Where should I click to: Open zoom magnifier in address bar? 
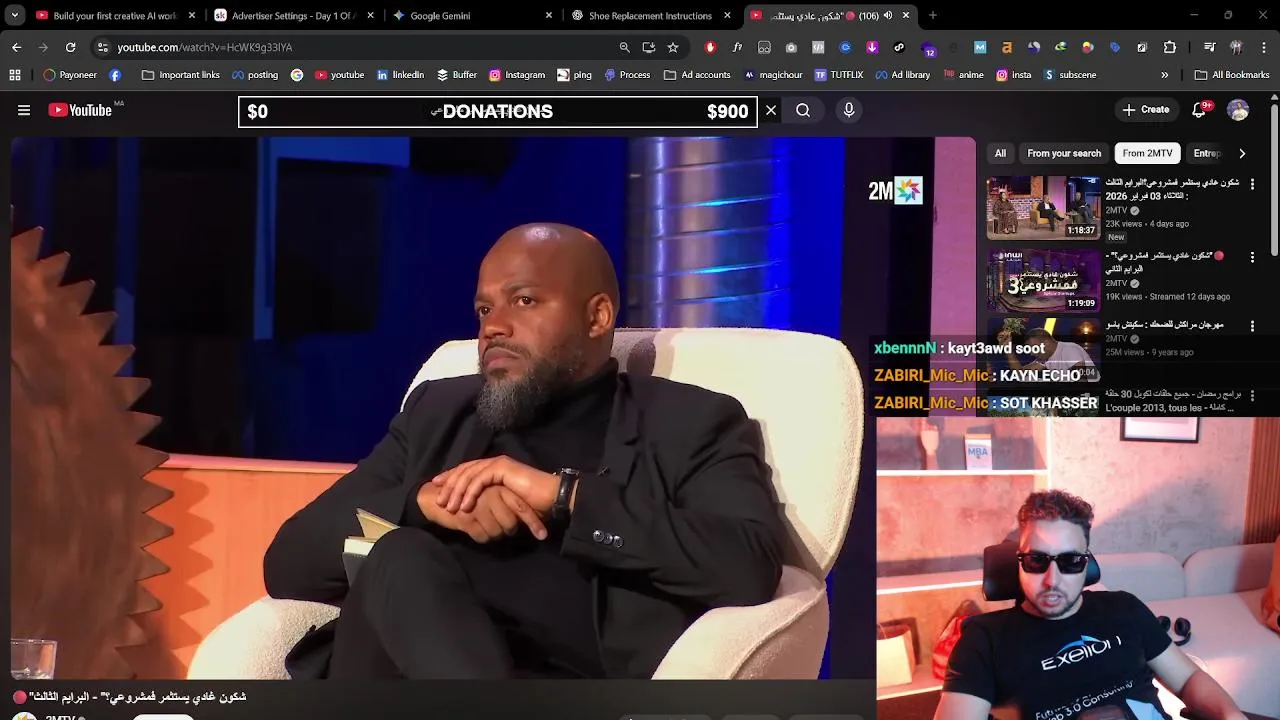tap(624, 47)
